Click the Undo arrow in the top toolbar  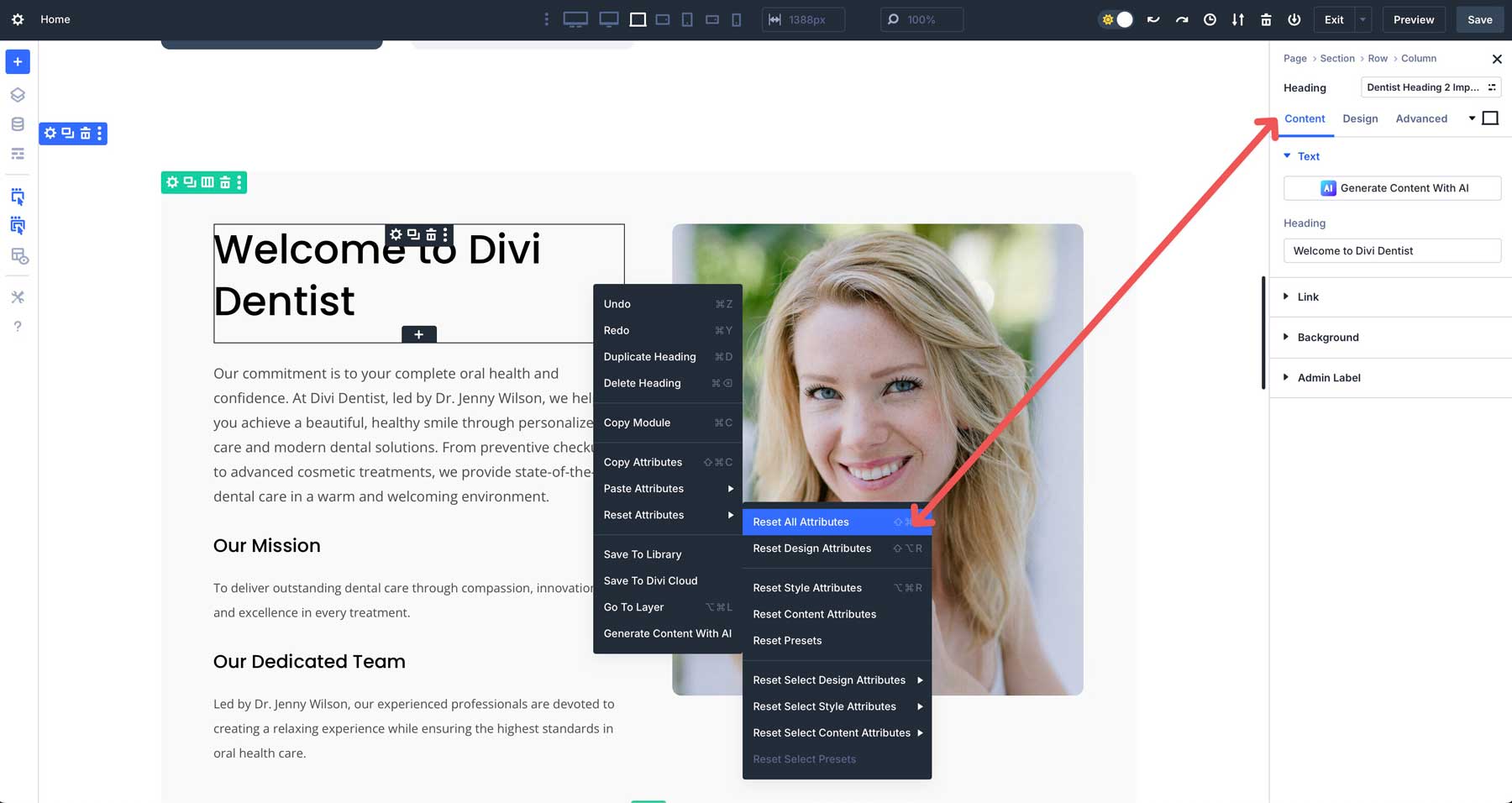click(1153, 19)
